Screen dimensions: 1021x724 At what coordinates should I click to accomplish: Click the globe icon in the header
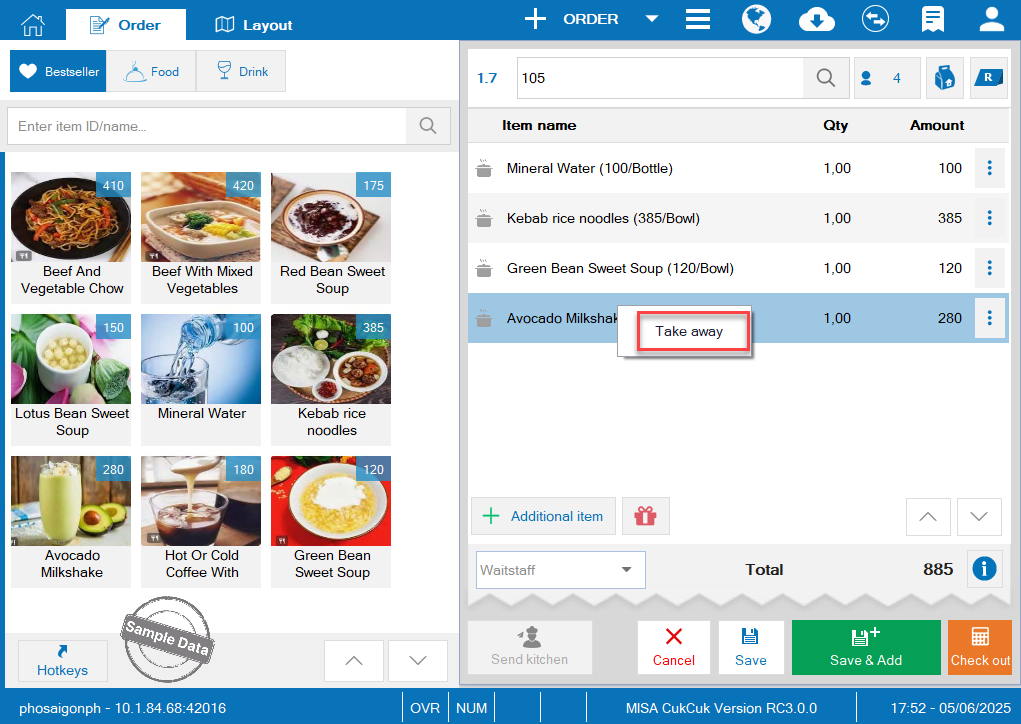(x=756, y=19)
